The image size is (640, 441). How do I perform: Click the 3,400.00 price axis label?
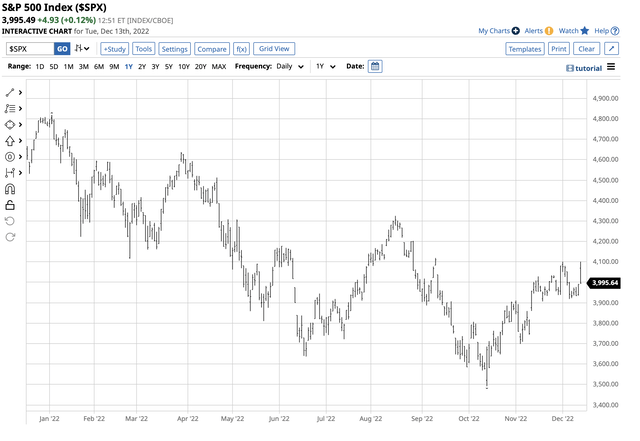click(x=605, y=405)
